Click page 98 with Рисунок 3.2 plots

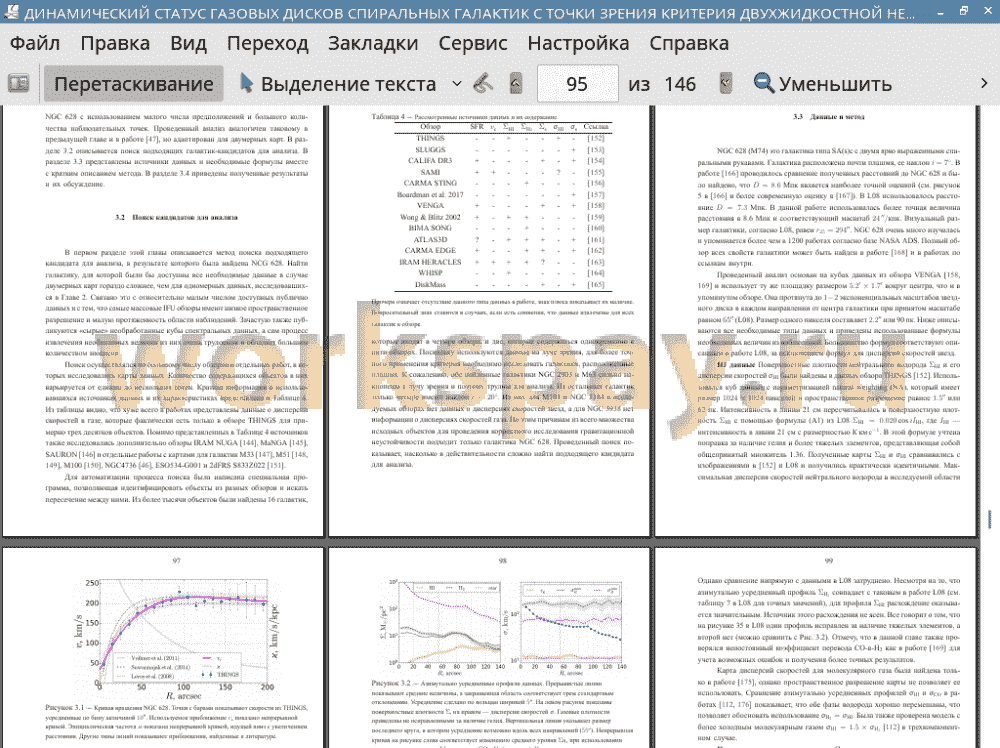tap(489, 647)
